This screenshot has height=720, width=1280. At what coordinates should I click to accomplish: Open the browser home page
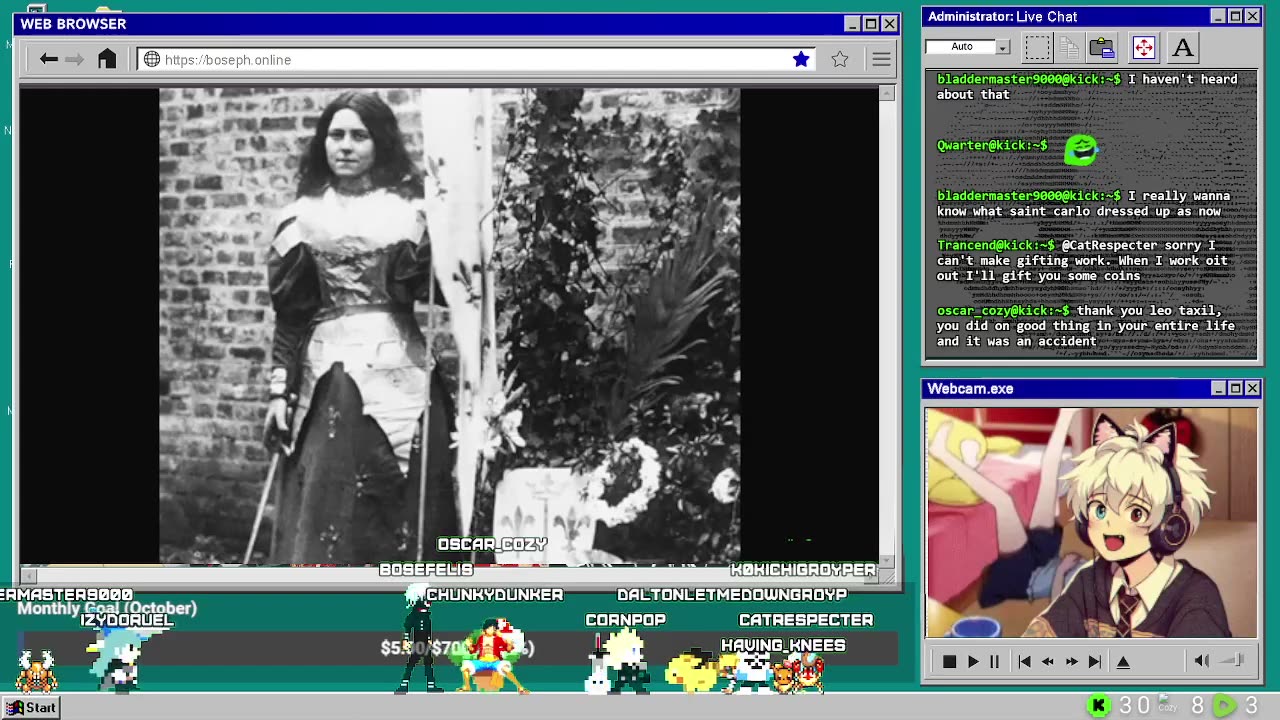click(x=107, y=59)
